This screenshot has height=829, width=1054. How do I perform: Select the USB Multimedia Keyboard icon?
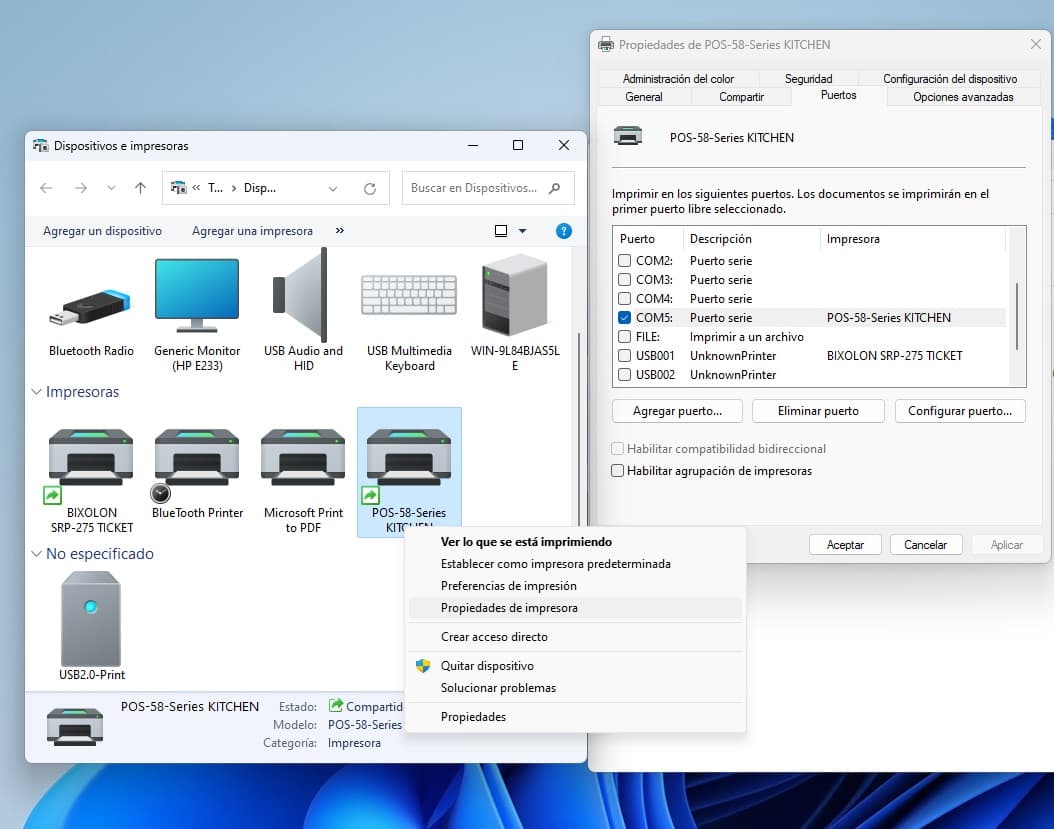pyautogui.click(x=409, y=295)
